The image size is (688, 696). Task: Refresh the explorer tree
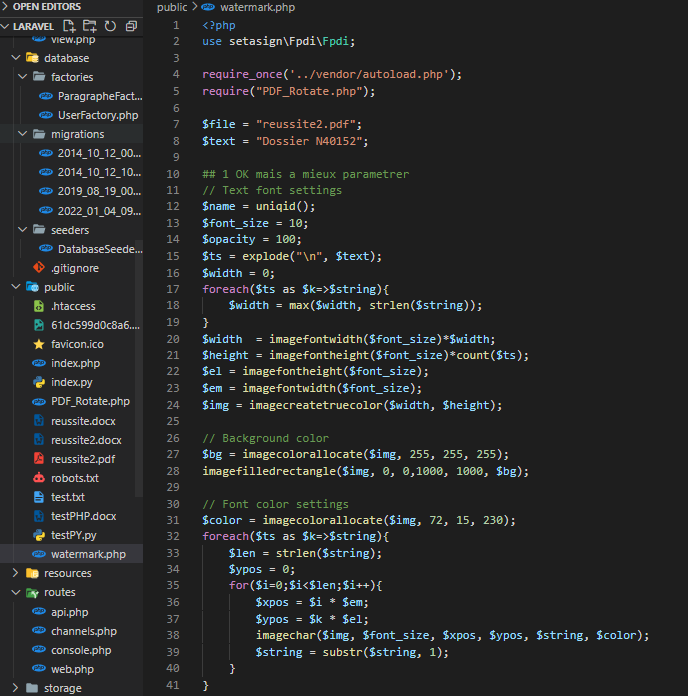110,26
